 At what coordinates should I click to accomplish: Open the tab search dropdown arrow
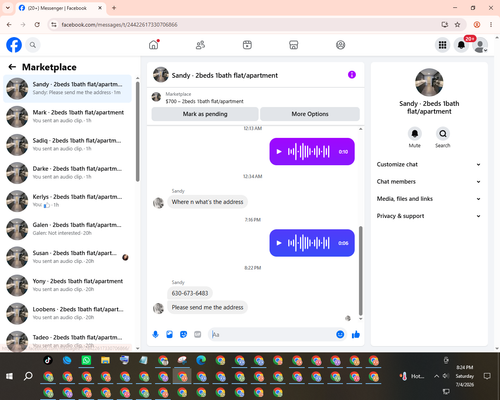point(7,8)
